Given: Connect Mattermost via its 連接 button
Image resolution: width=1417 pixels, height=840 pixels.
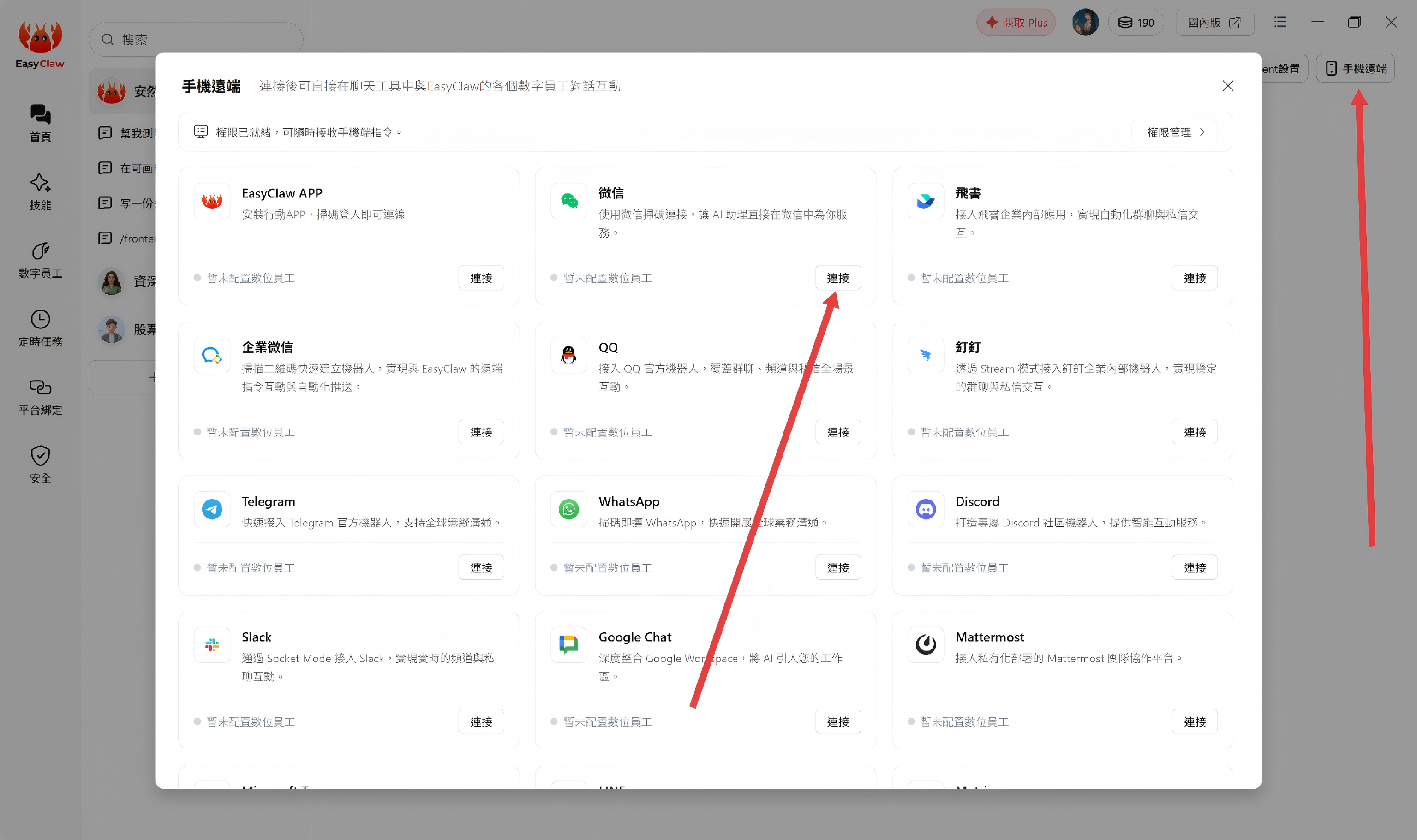Looking at the screenshot, I should coord(1195,722).
